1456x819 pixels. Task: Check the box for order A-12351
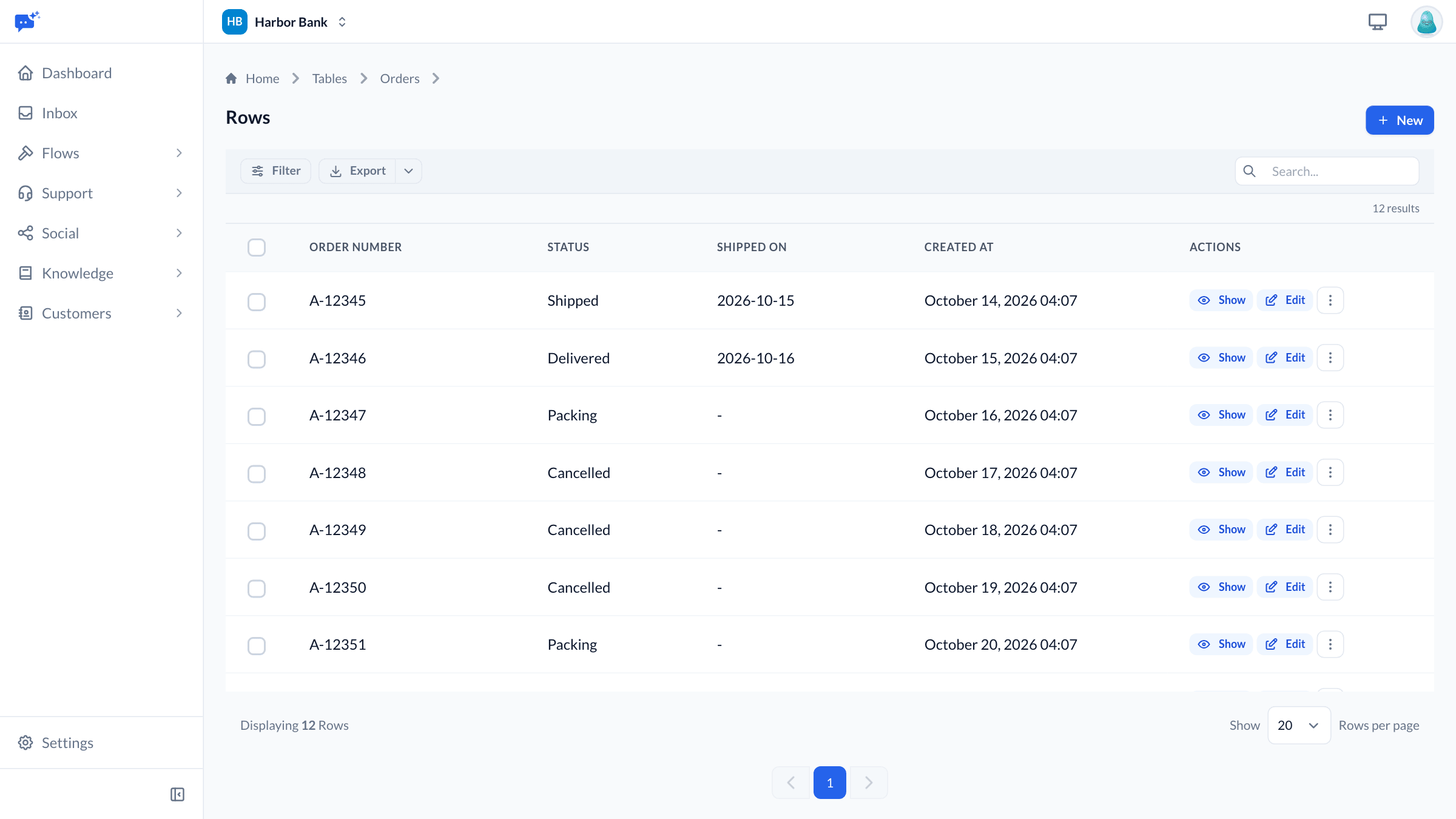pyautogui.click(x=257, y=645)
